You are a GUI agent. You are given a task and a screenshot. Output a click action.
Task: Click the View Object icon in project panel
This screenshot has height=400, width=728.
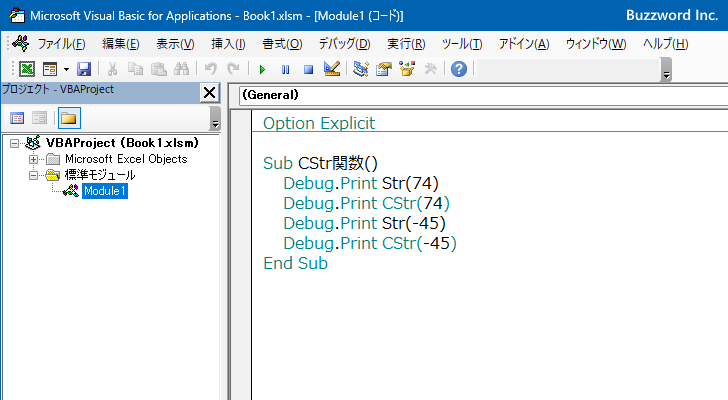(x=39, y=118)
